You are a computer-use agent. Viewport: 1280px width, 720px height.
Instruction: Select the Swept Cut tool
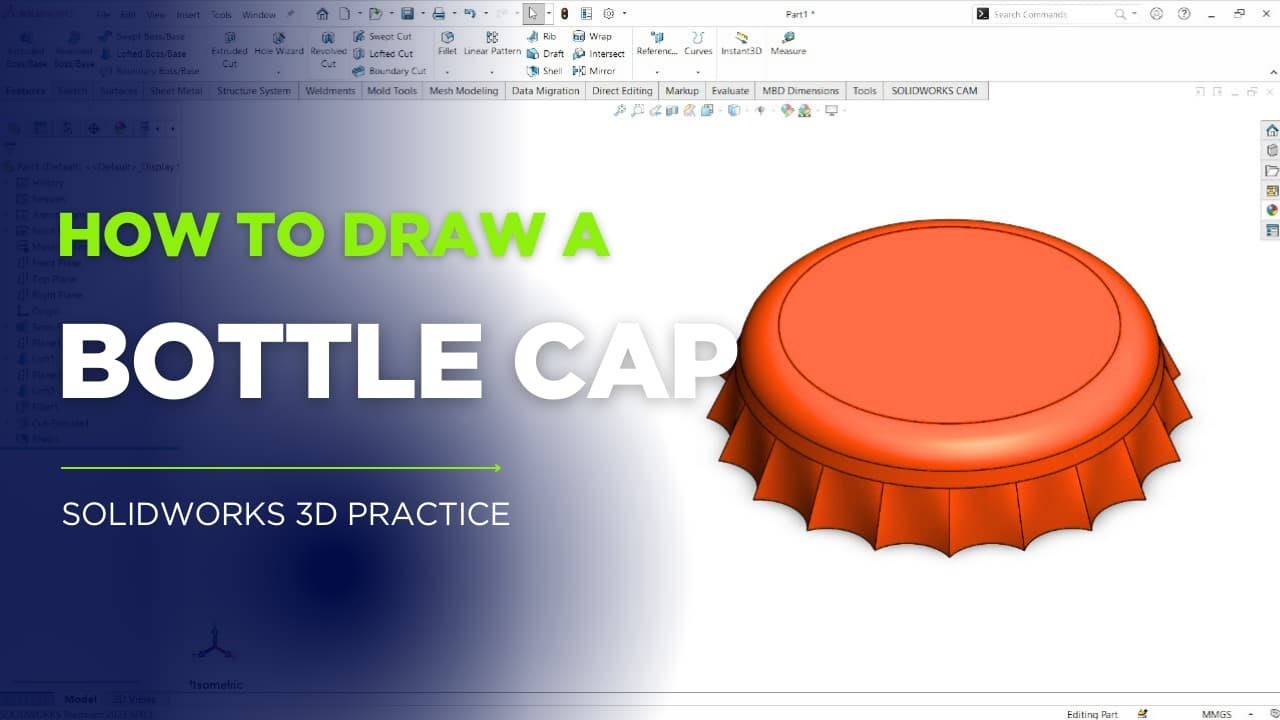[382, 36]
